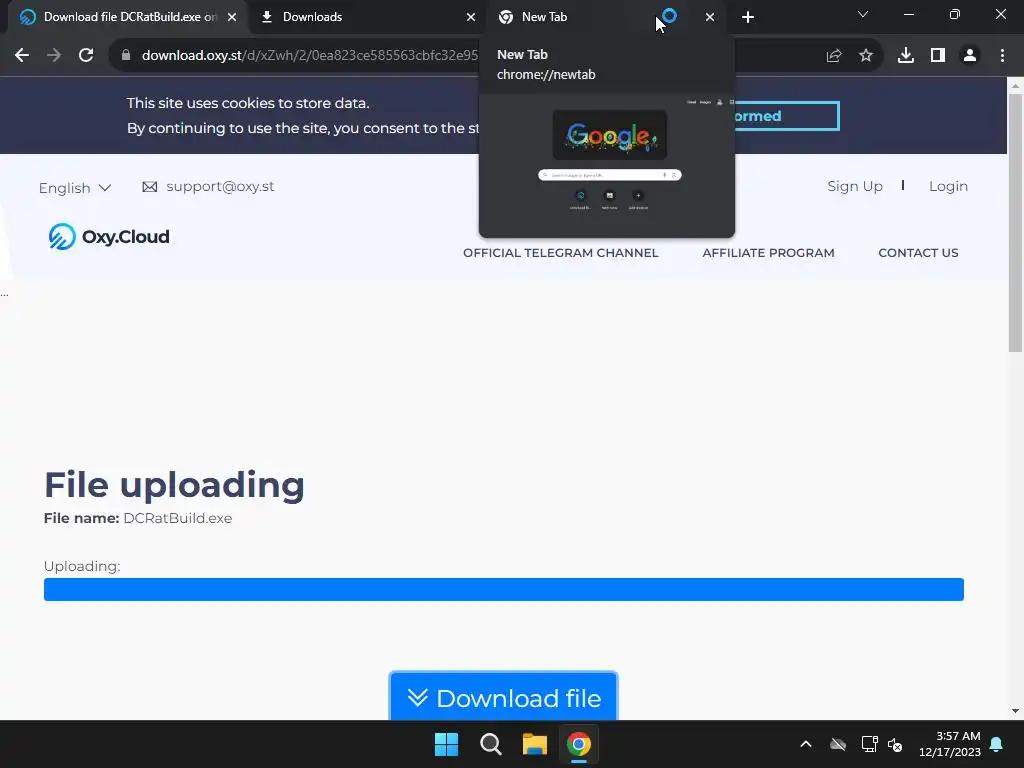Click the browser back arrow
Viewport: 1024px width, 768px height.
coord(22,56)
